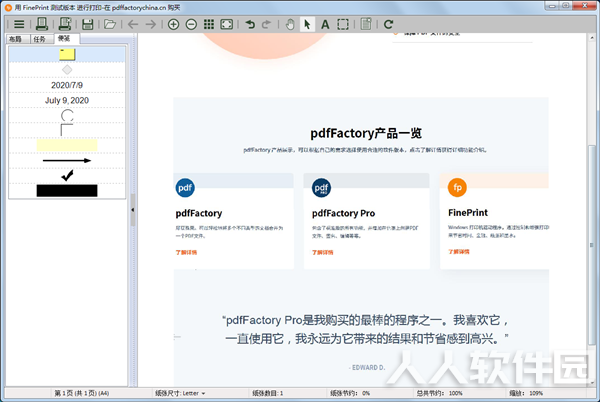
Task: Switch to the 布局 tab
Action: point(16,39)
